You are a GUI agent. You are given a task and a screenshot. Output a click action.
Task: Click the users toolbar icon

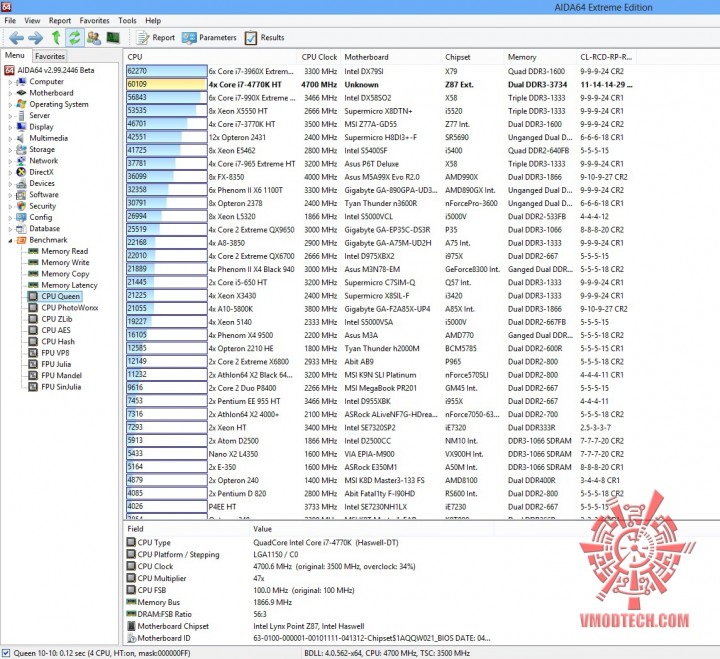[x=94, y=38]
